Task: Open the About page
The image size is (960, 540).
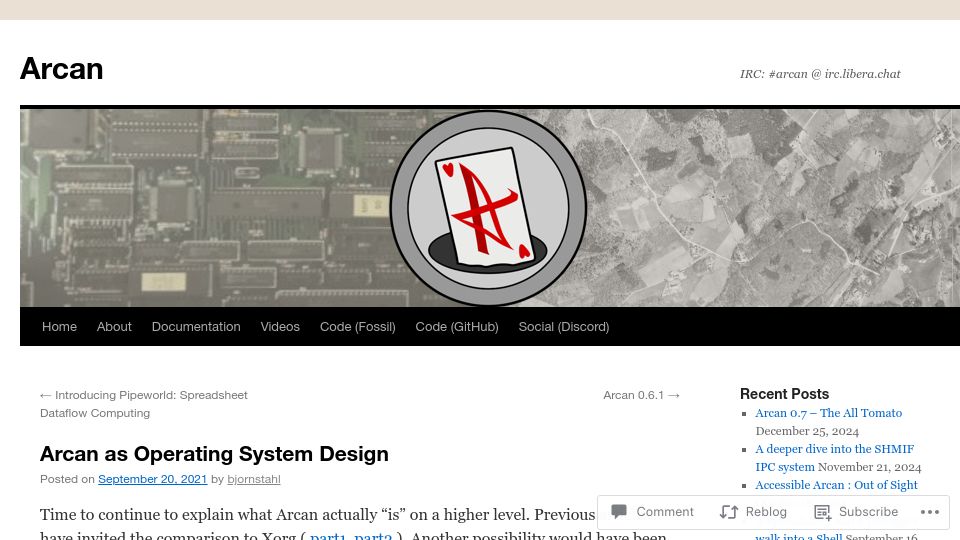Action: click(114, 327)
